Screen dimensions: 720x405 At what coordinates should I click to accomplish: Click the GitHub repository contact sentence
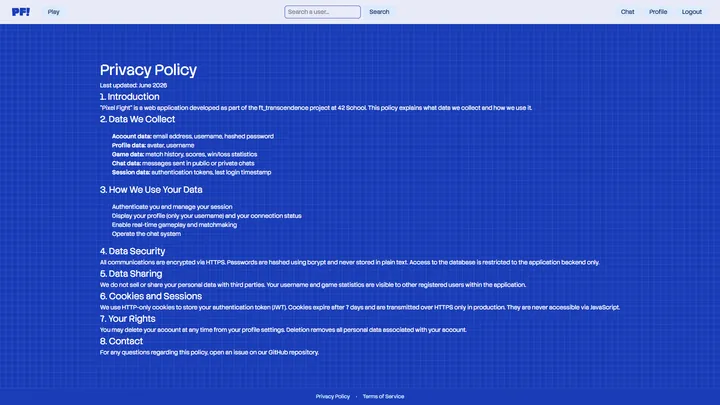pos(209,353)
